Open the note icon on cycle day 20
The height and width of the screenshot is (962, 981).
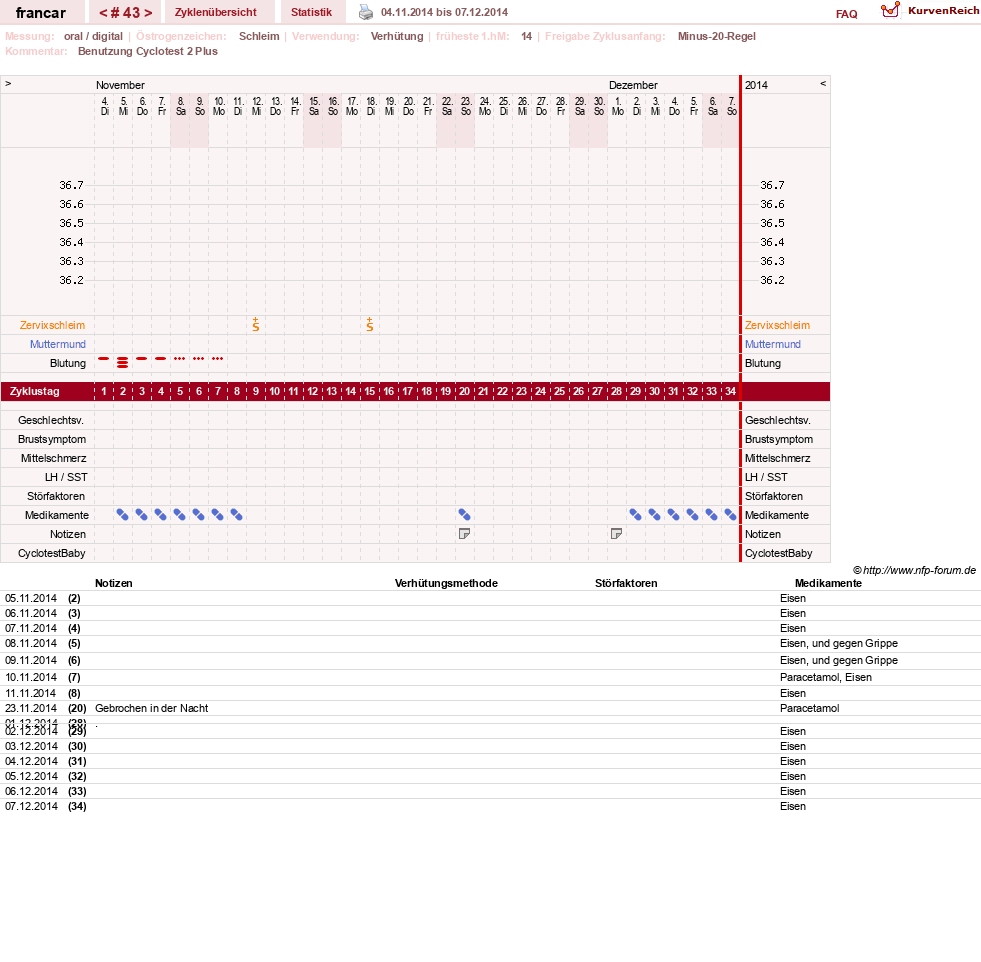pos(464,534)
